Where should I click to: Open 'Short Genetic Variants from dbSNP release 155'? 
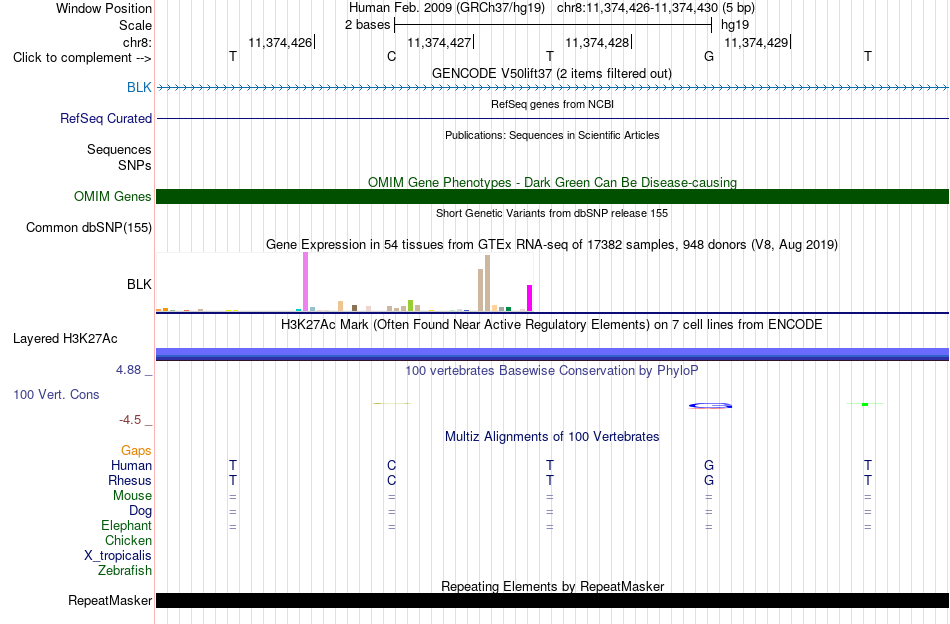[552, 213]
